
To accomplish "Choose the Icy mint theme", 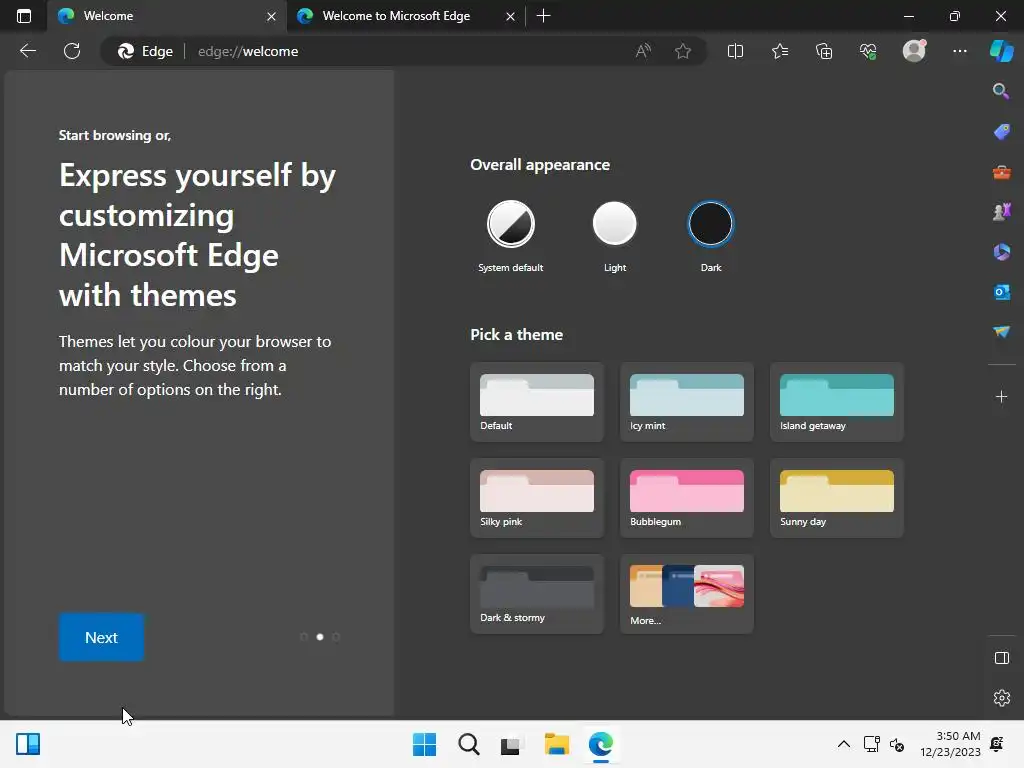I will 686,402.
